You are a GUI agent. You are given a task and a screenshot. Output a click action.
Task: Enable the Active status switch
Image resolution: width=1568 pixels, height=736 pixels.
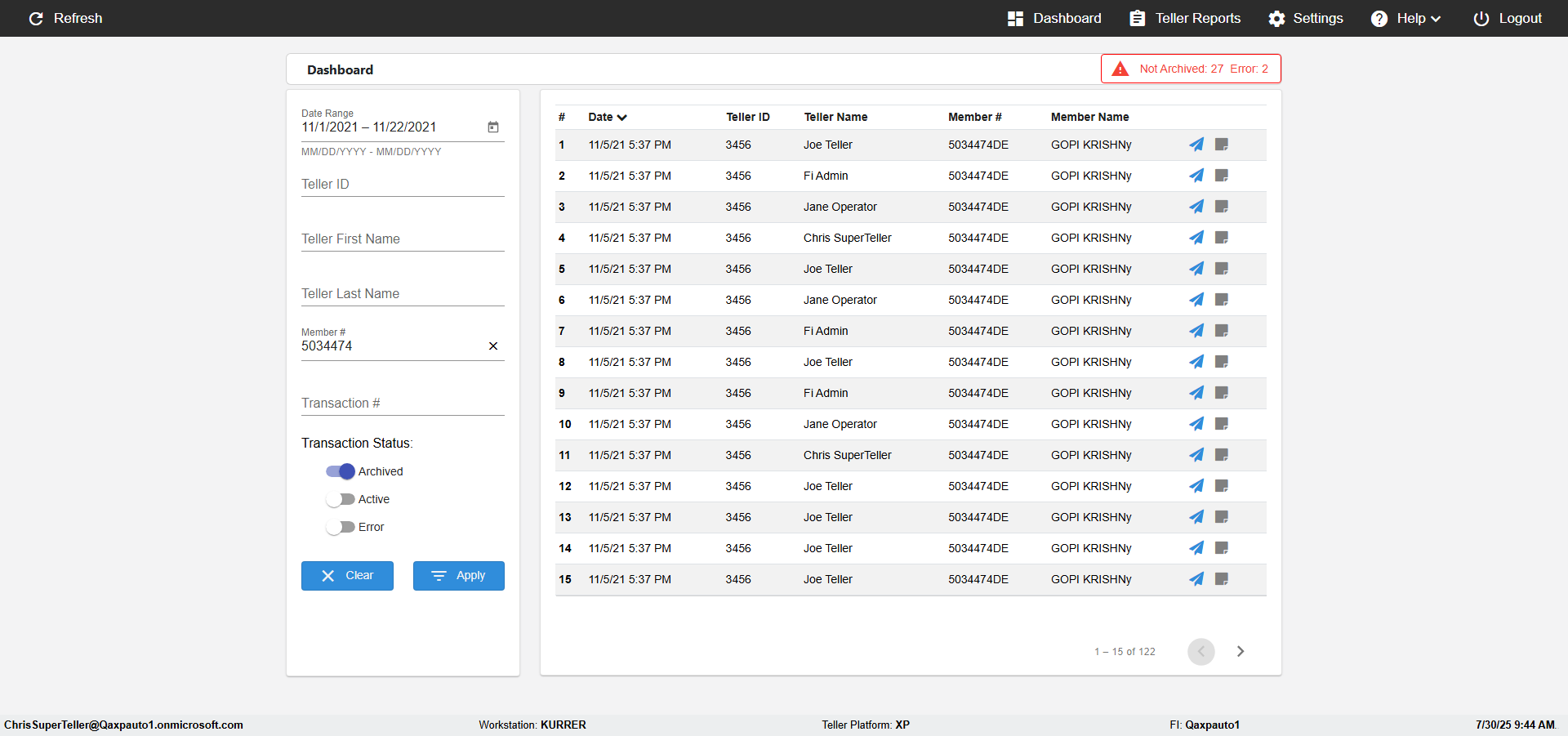tap(340, 499)
